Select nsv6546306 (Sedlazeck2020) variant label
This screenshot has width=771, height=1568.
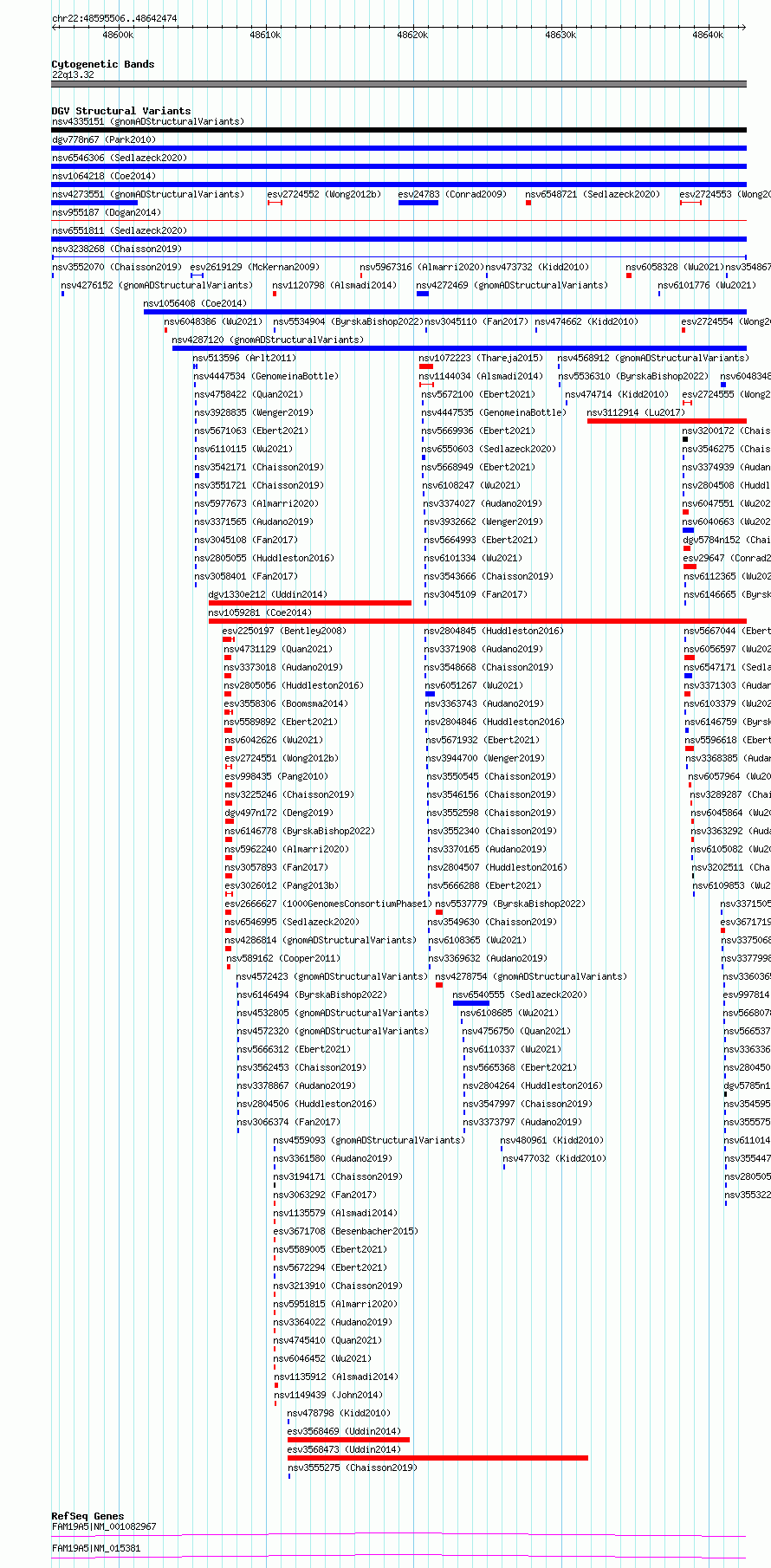[x=120, y=158]
